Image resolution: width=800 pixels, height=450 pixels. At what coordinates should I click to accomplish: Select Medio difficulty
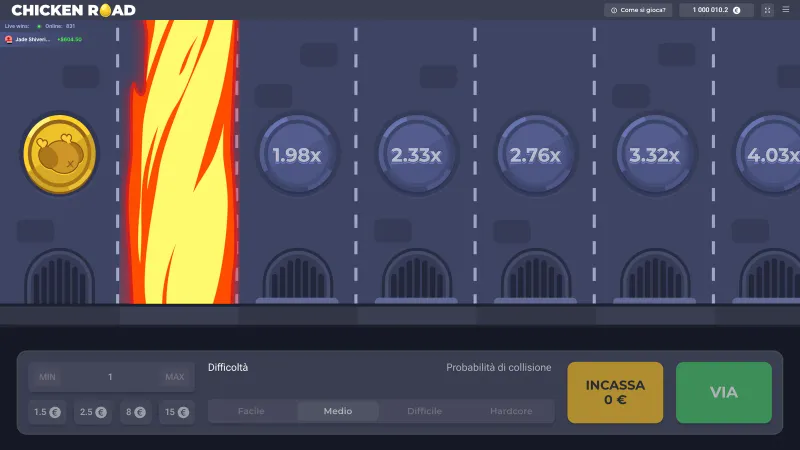(338, 411)
